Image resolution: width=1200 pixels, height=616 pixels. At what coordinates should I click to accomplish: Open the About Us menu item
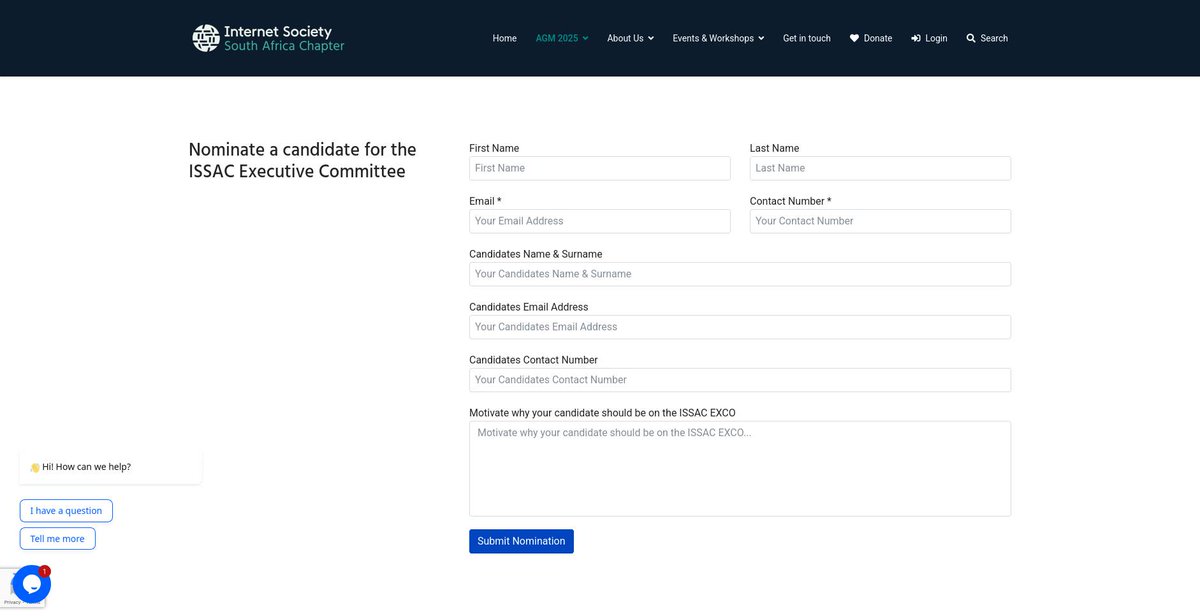[625, 38]
